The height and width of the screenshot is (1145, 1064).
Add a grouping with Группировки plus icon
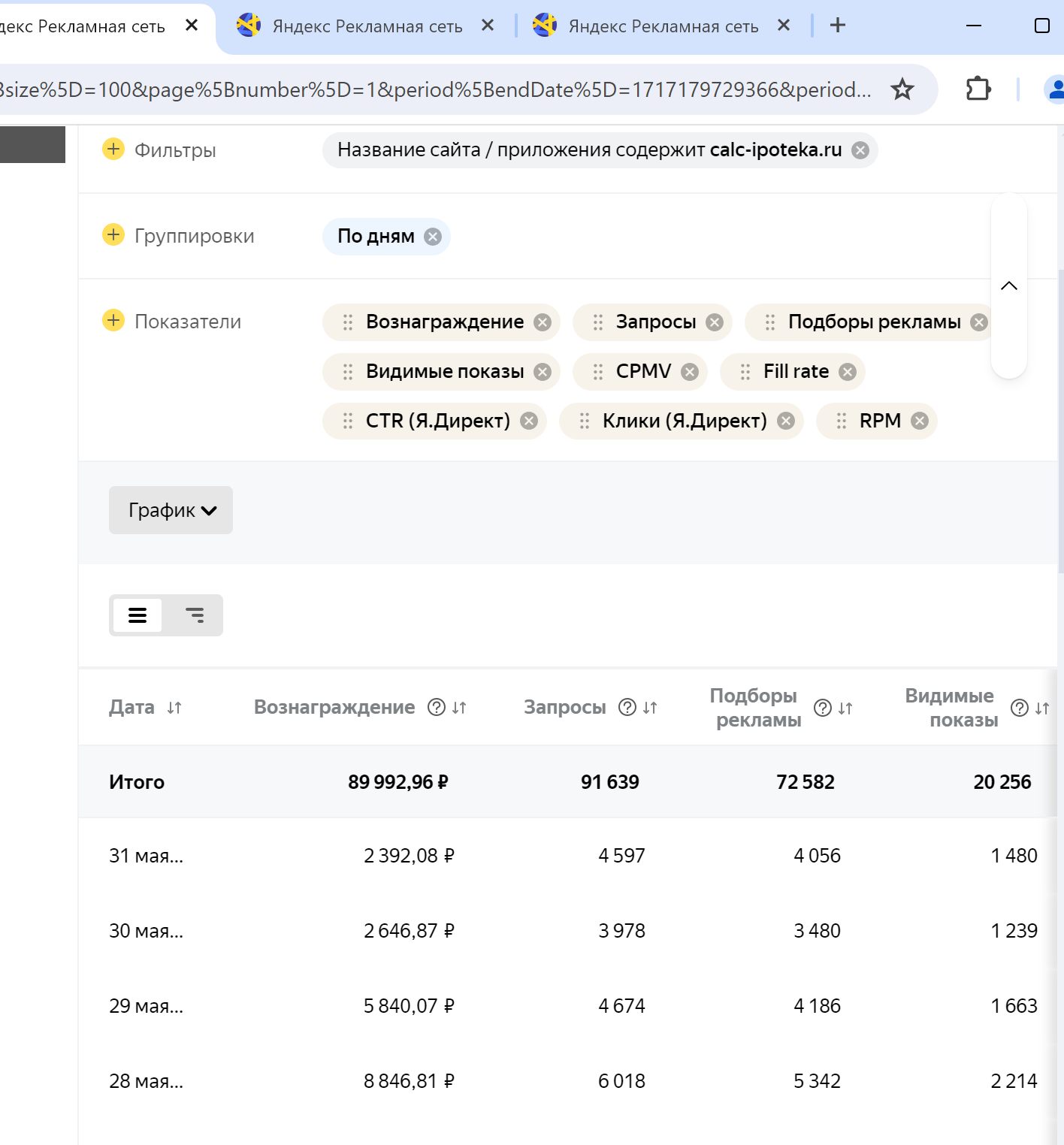tap(113, 234)
